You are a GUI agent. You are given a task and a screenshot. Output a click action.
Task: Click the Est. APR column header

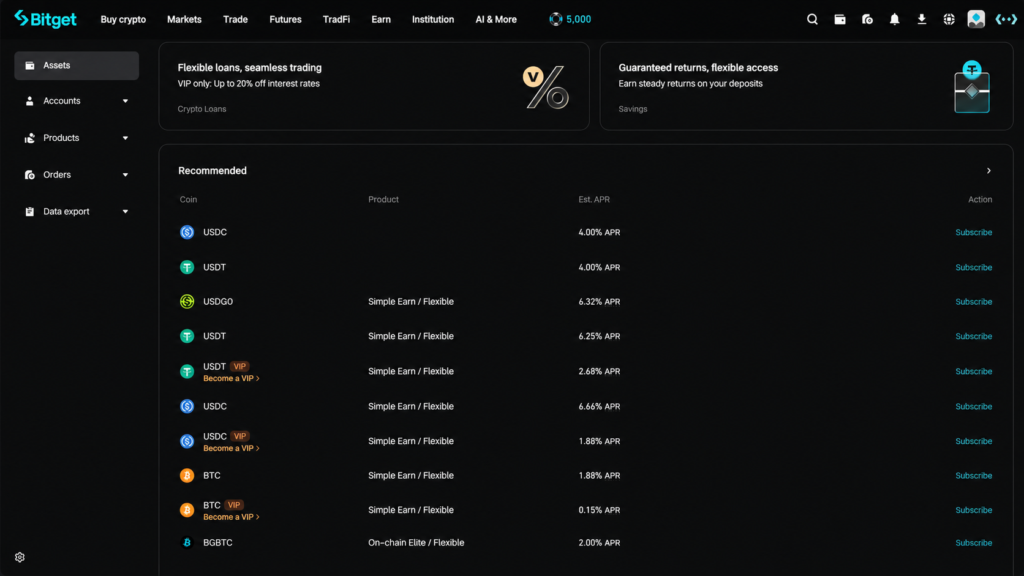594,199
